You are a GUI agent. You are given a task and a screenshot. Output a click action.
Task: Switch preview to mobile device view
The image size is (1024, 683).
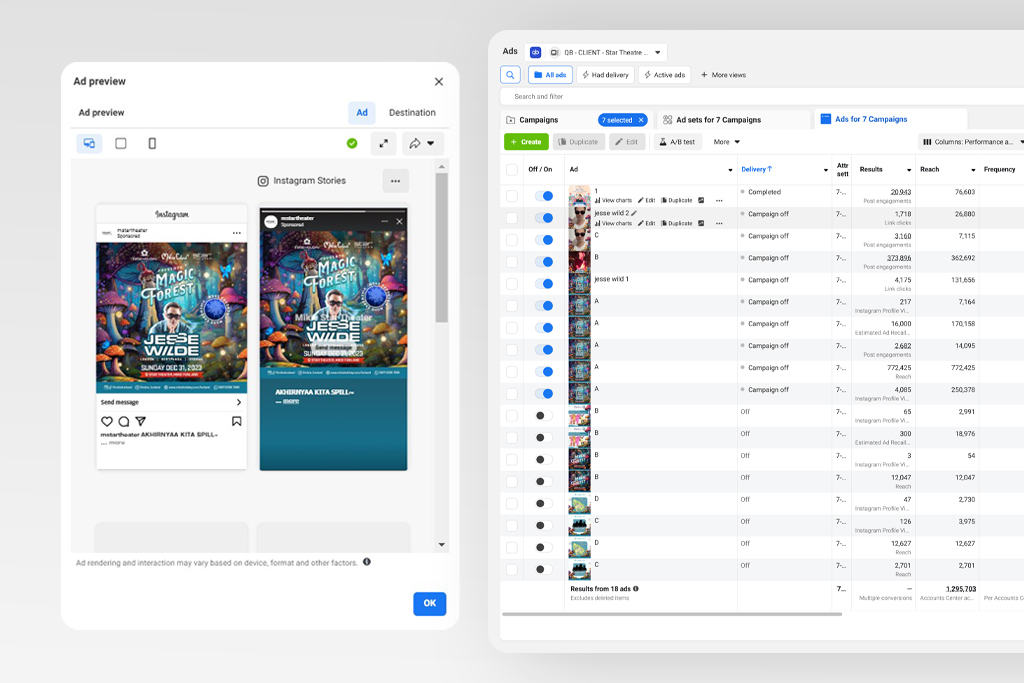(152, 144)
